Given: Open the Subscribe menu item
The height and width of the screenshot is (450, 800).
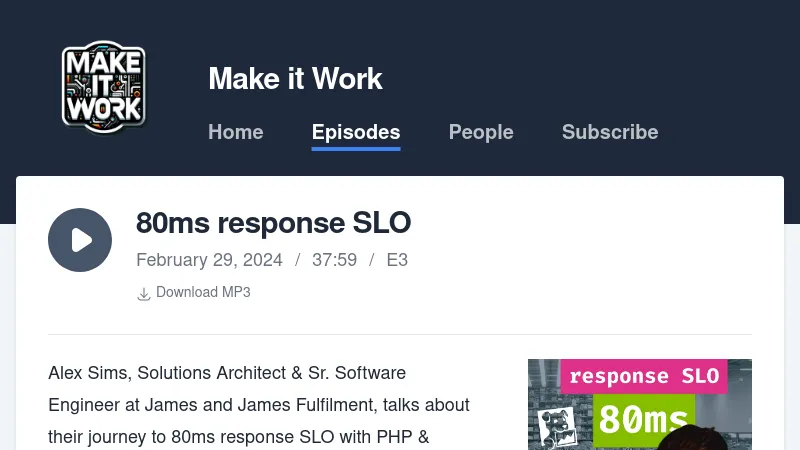Looking at the screenshot, I should click(609, 132).
